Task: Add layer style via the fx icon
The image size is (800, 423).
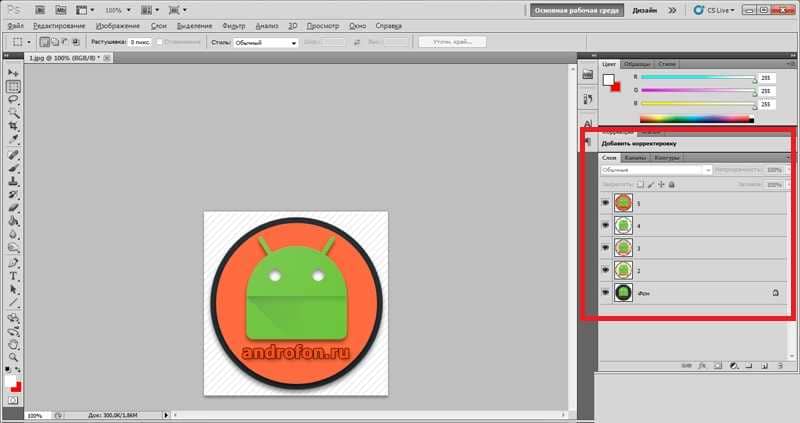Action: point(703,366)
